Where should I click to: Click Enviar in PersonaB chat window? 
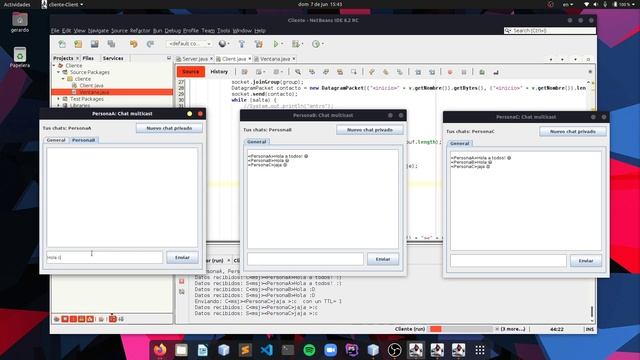pos(382,259)
